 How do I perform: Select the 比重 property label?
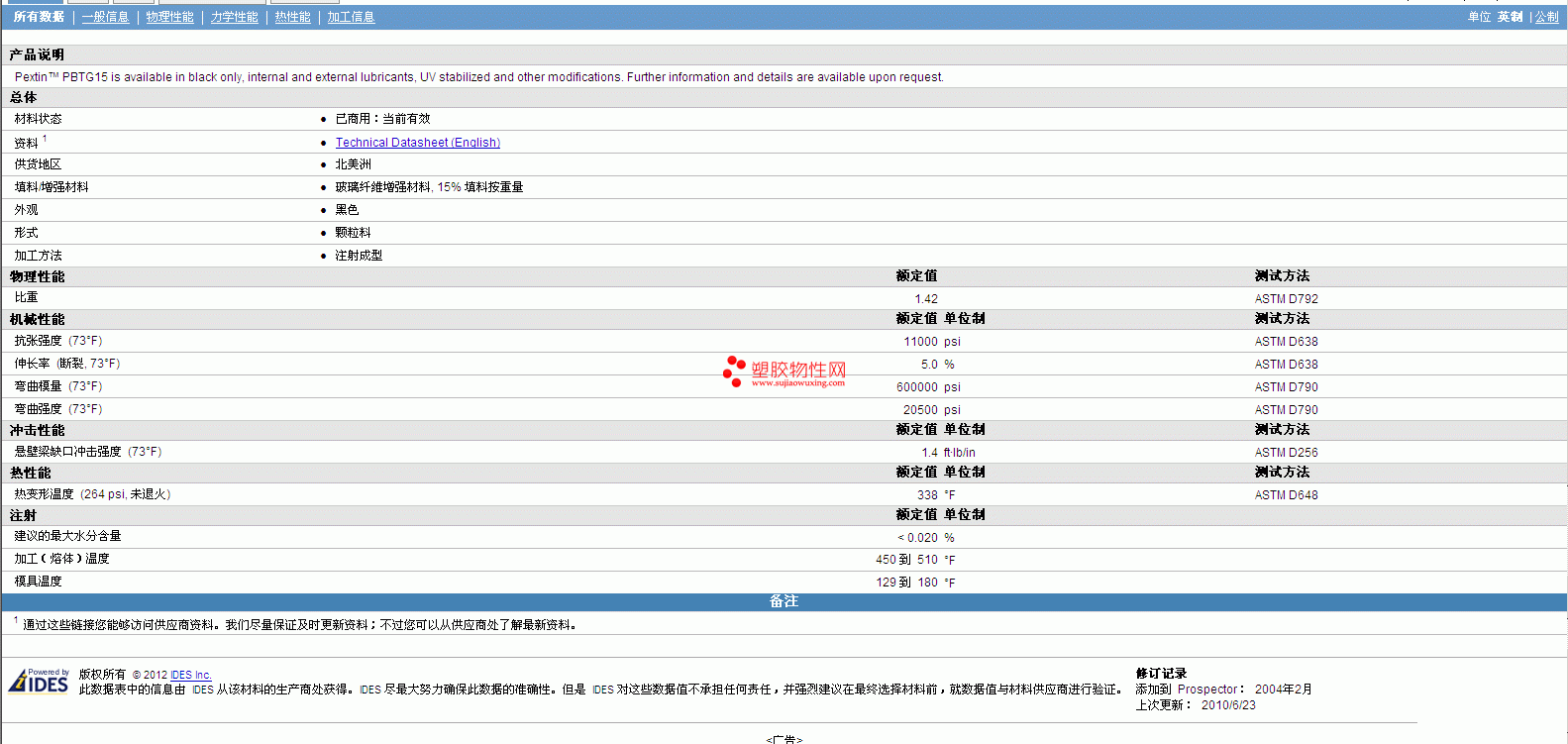[26, 297]
